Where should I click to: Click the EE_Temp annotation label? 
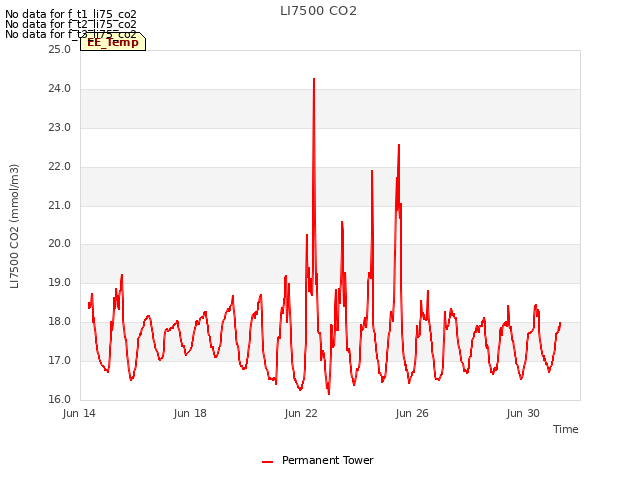tap(113, 42)
